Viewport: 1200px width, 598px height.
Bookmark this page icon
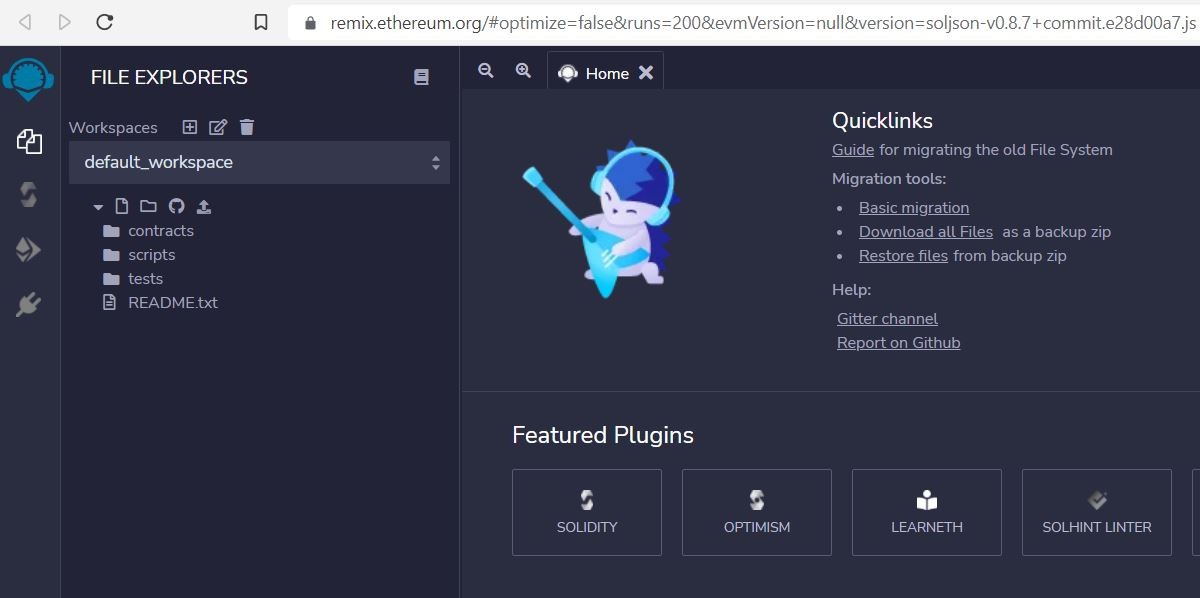pyautogui.click(x=261, y=22)
